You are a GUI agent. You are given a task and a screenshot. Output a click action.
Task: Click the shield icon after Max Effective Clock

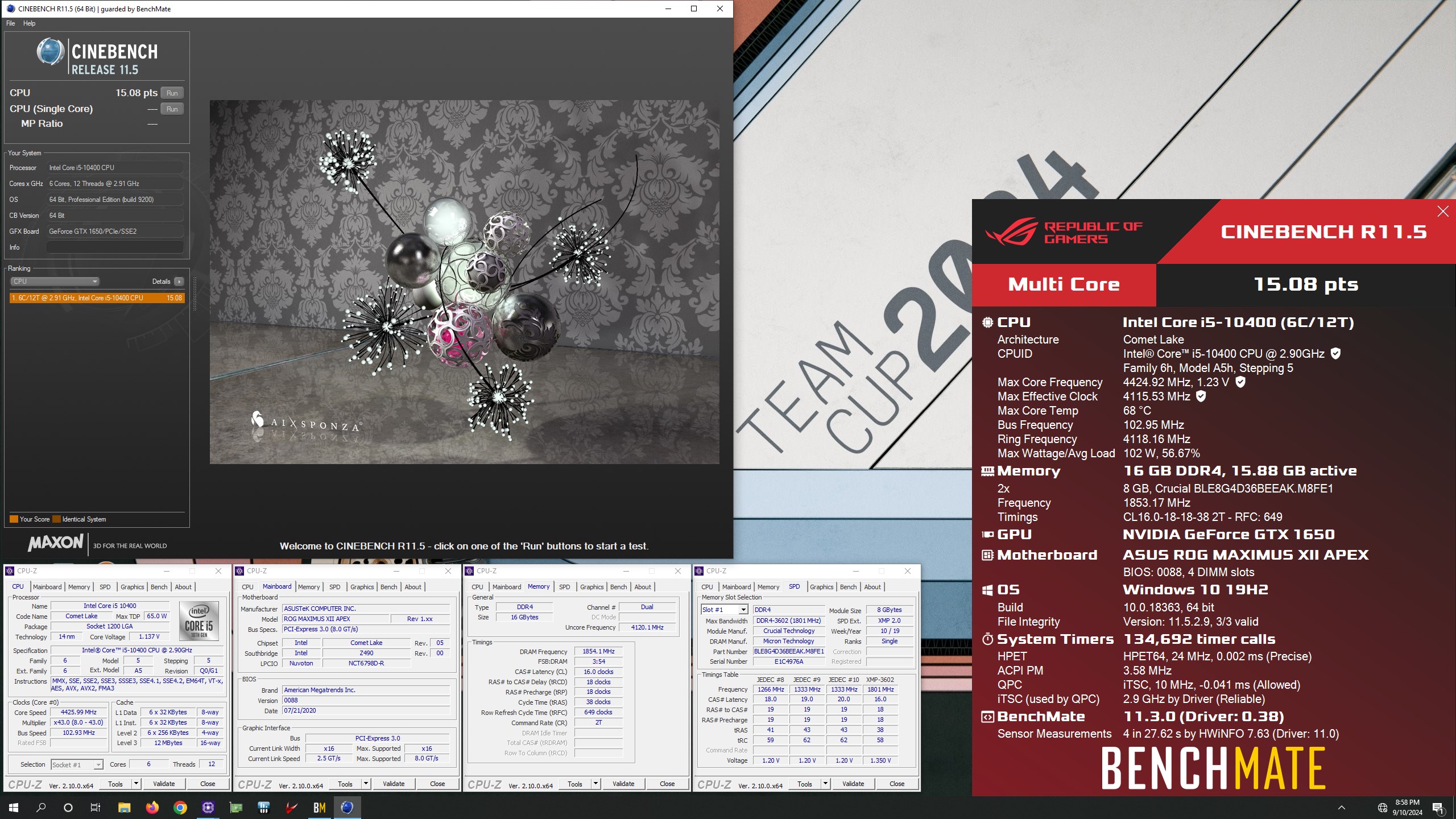coord(1201,396)
